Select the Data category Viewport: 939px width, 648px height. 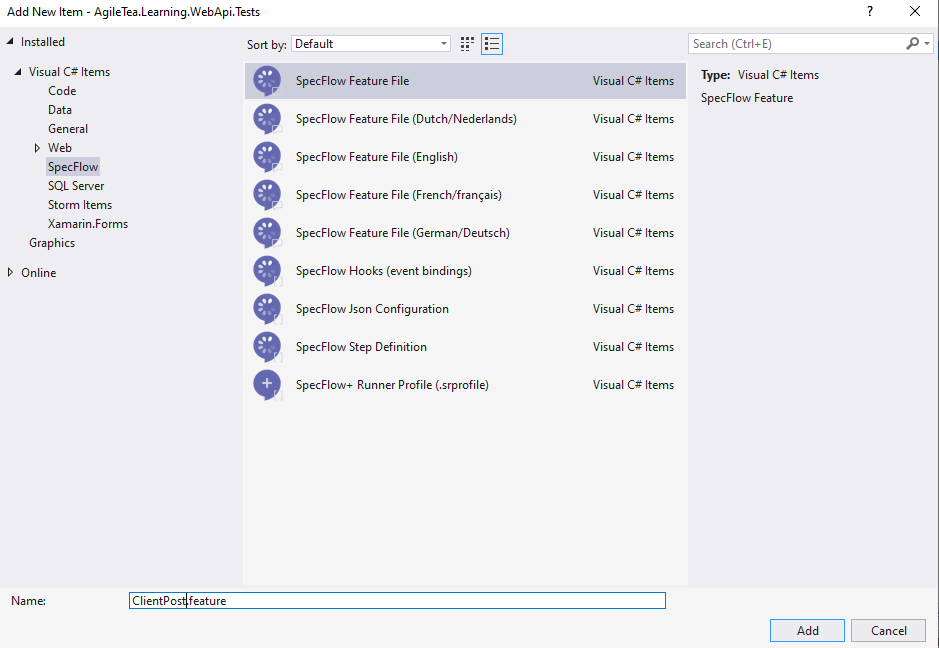click(60, 110)
